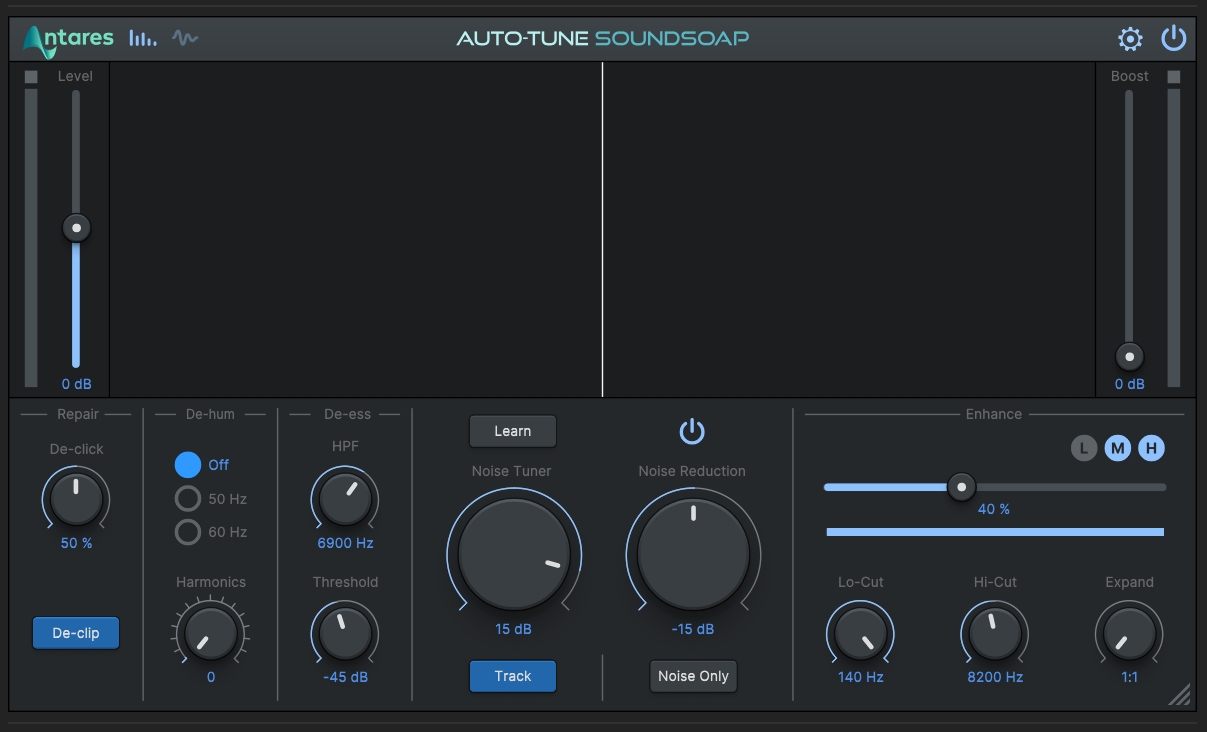Click the Harmonics knob

[211, 632]
